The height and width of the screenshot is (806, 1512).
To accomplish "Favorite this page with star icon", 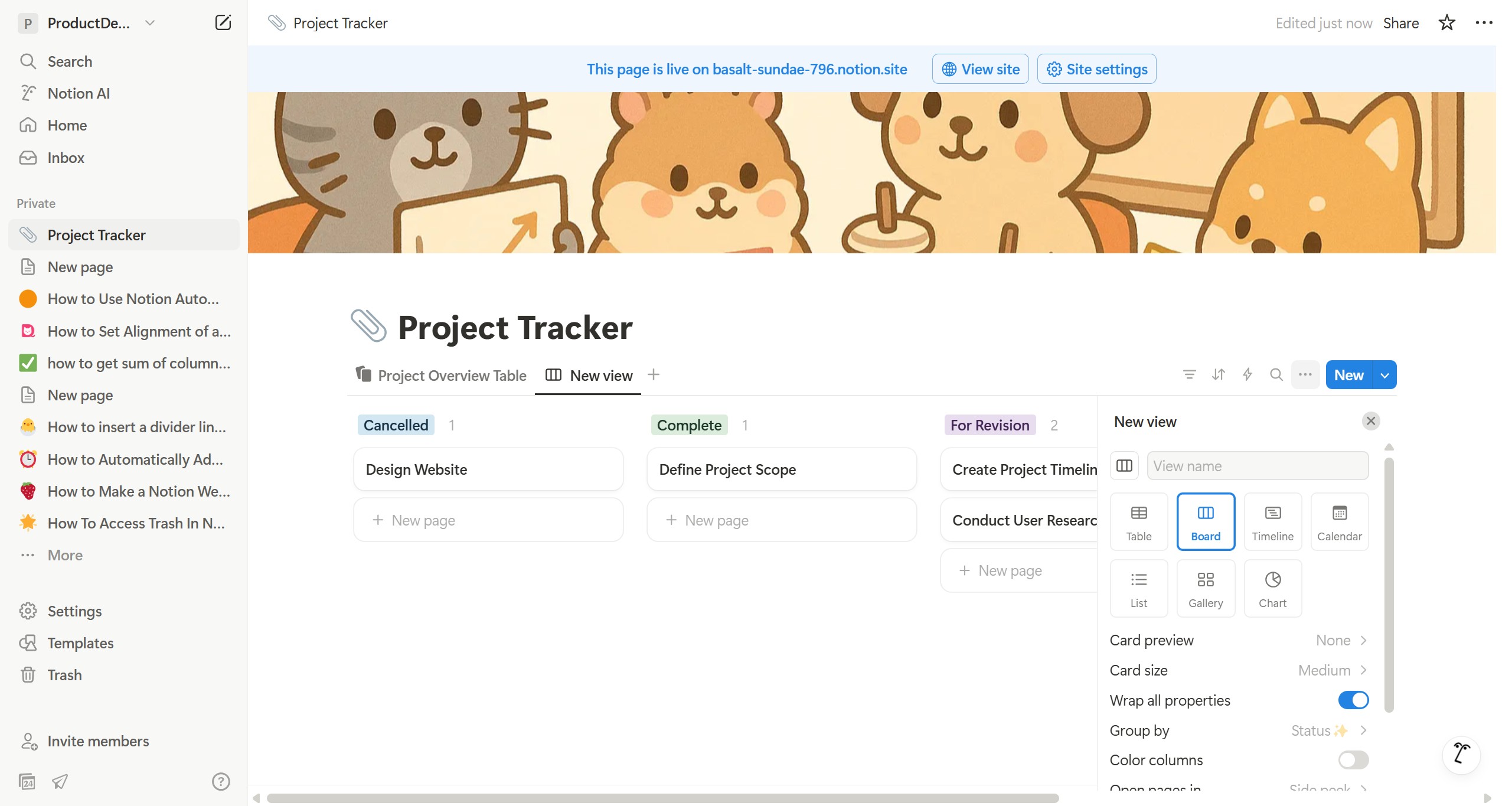I will click(x=1446, y=23).
